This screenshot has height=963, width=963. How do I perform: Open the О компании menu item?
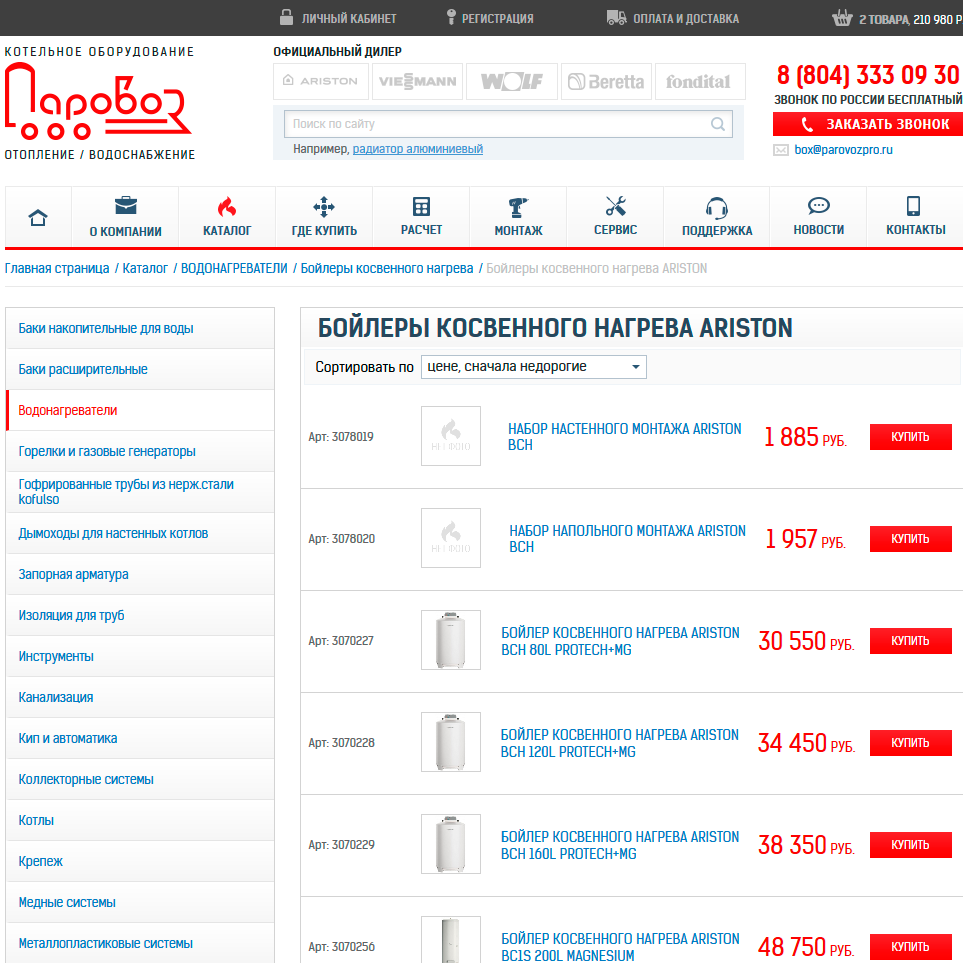coord(125,217)
